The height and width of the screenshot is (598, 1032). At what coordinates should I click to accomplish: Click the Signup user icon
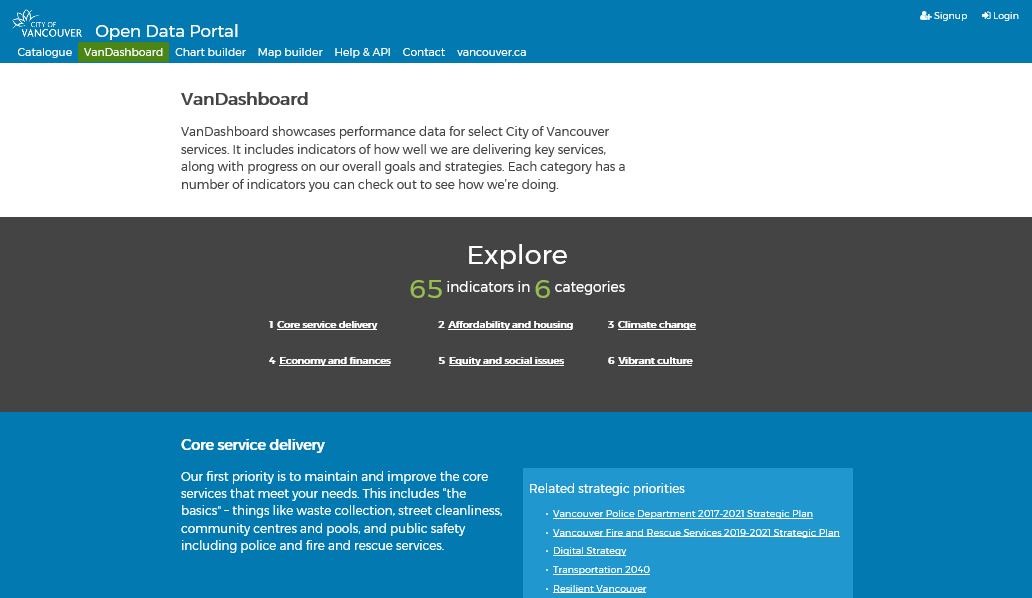(x=925, y=16)
